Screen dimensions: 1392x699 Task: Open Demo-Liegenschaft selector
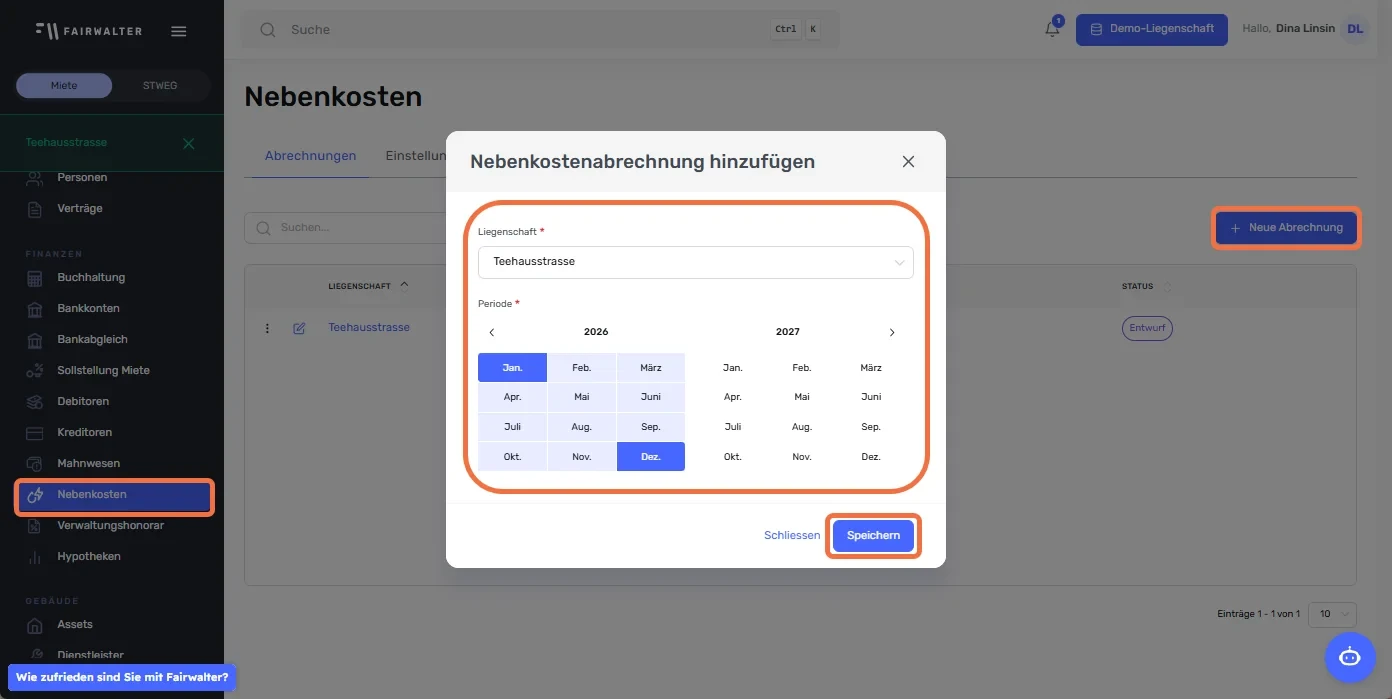(1152, 29)
